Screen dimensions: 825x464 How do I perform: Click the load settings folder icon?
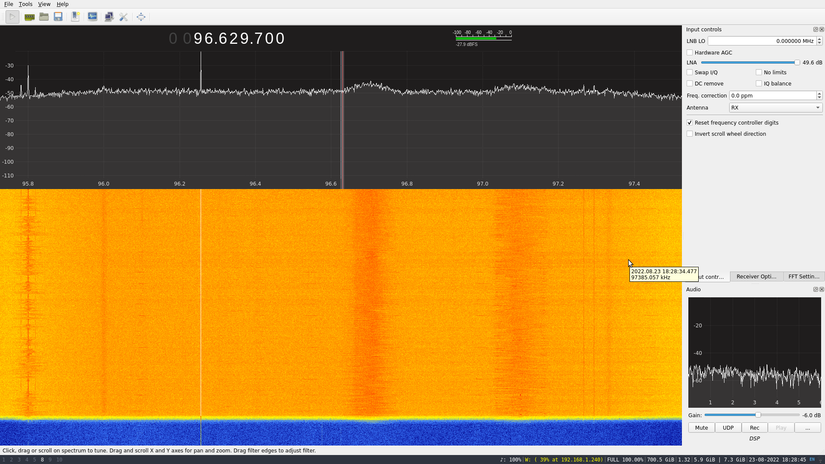[44, 17]
